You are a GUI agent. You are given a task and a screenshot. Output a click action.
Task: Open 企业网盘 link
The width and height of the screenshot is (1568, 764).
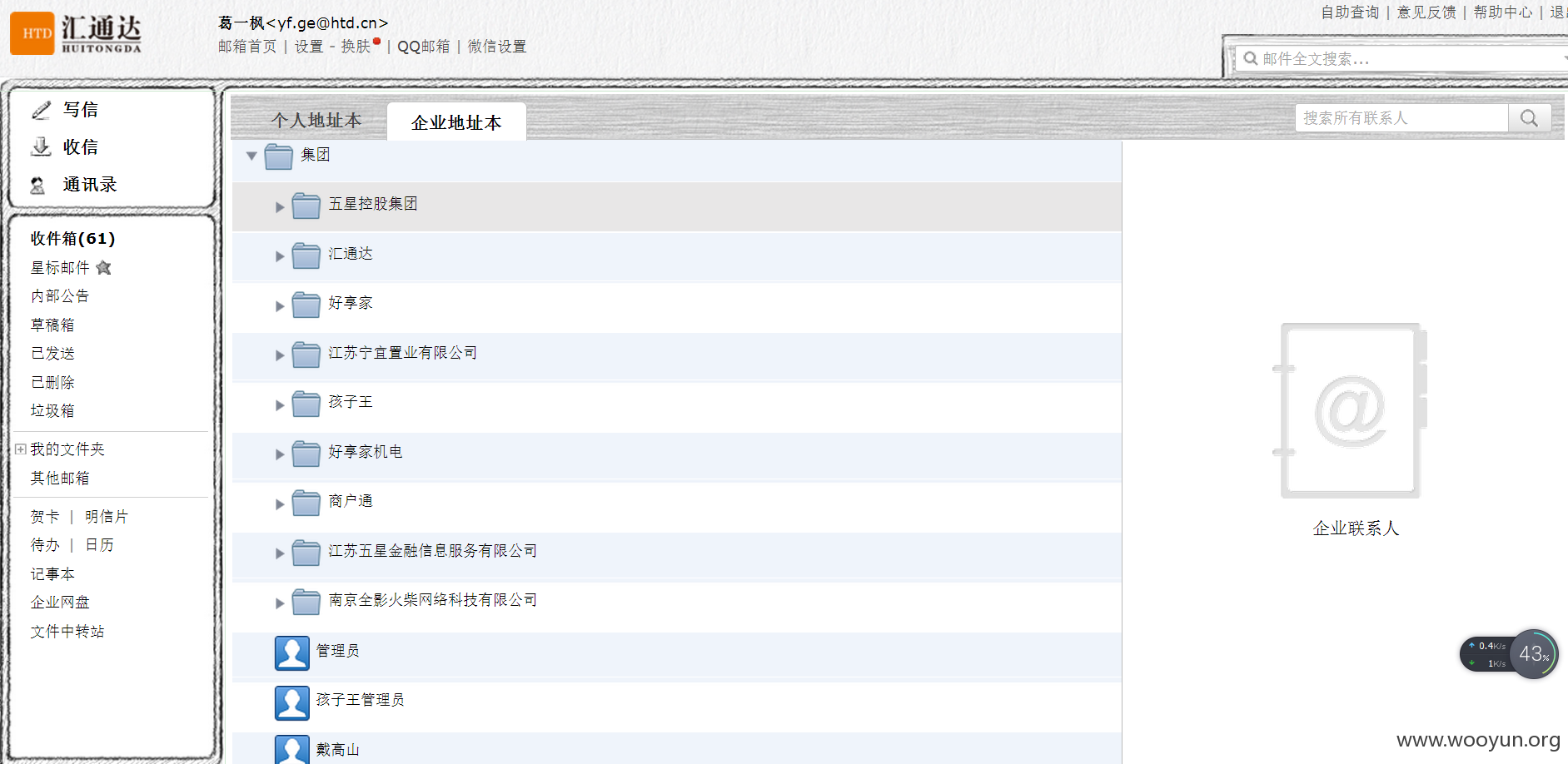[x=60, y=603]
